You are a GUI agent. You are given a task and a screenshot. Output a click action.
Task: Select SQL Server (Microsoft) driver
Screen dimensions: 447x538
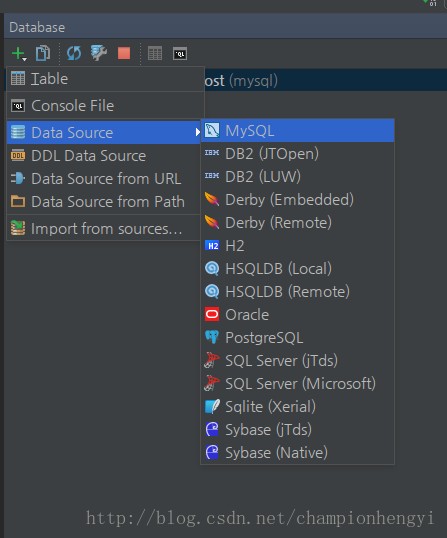pos(297,384)
